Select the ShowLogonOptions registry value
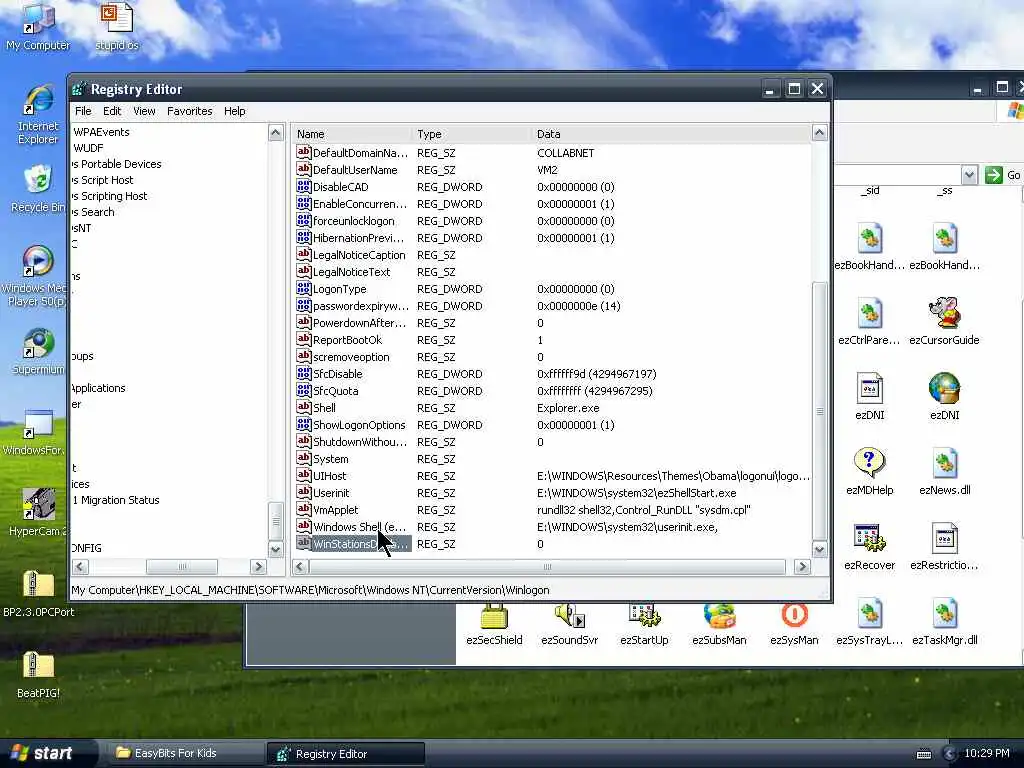Image resolution: width=1024 pixels, height=768 pixels. tap(359, 425)
